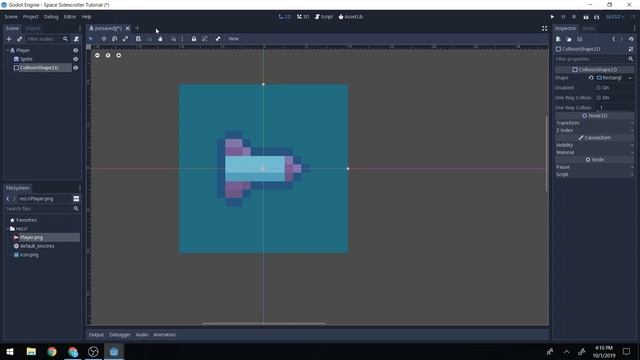Play a custom scene icon
Image resolution: width=640 pixels, height=360 pixels.
click(596, 17)
